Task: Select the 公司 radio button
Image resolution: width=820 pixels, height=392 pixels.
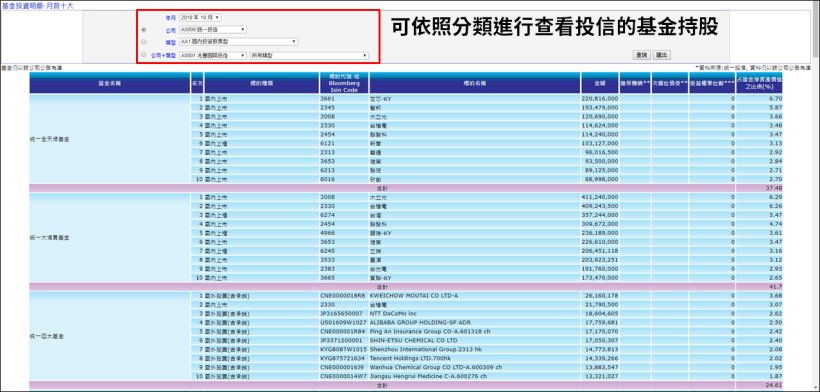Action: 143,30
